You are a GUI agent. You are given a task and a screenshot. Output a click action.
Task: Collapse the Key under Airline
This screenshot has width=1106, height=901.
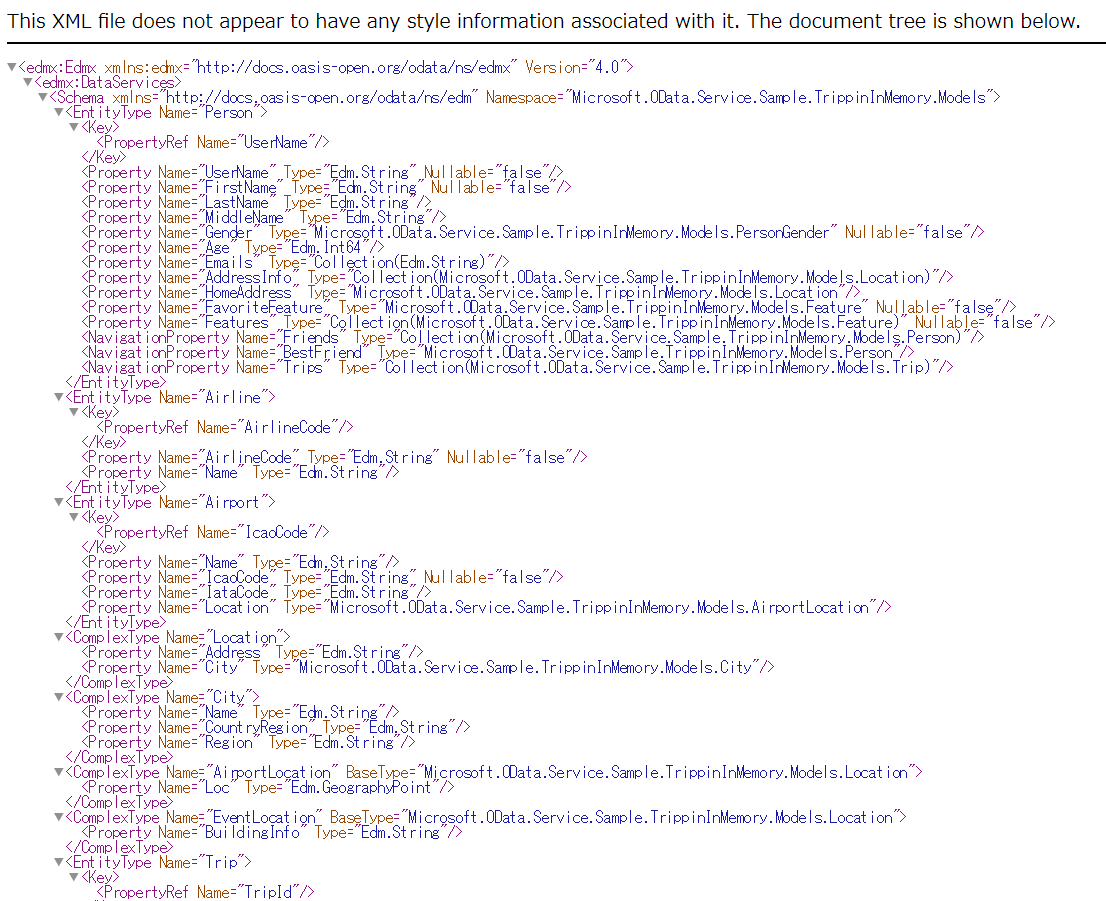tap(74, 412)
